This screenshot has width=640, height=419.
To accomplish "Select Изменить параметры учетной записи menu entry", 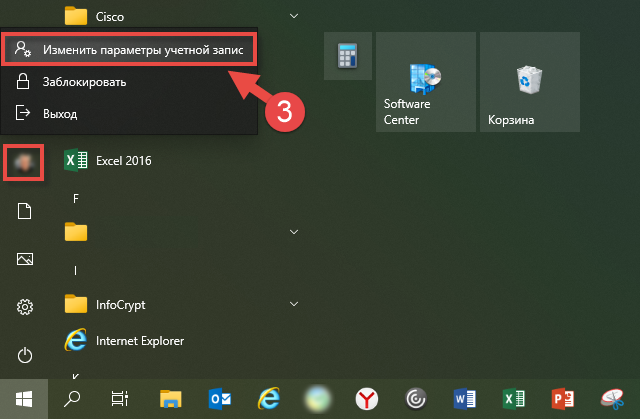I will (129, 50).
